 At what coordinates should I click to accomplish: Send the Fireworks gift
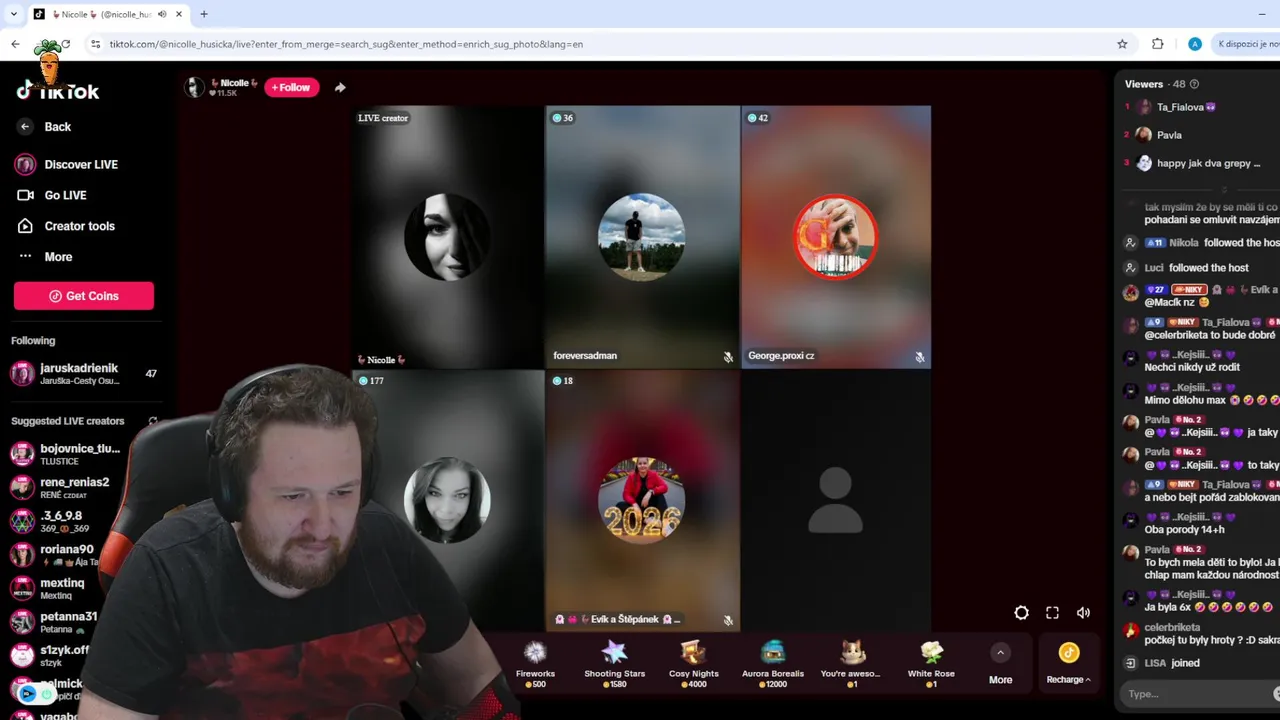(x=535, y=664)
